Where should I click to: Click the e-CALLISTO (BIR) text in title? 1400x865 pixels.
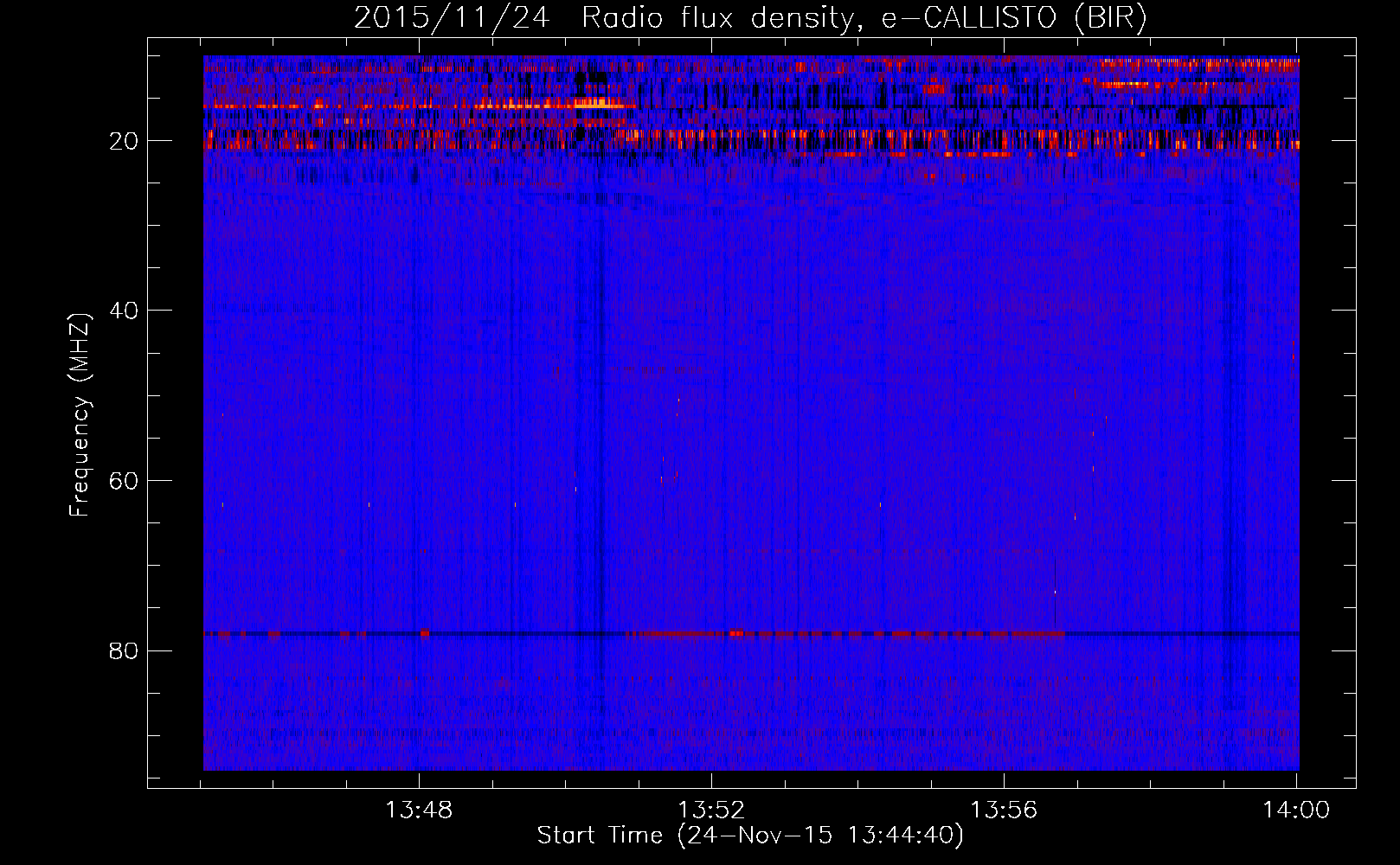[x=1014, y=18]
